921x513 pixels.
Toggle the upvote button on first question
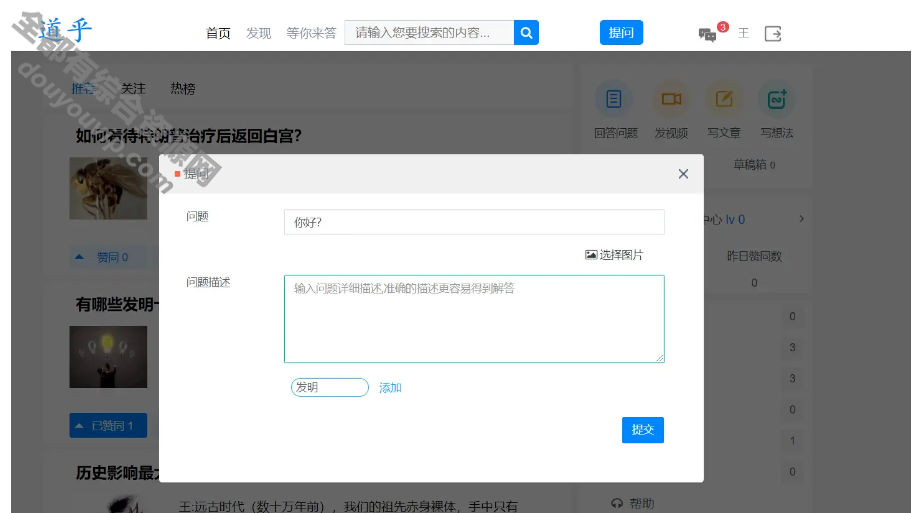(102, 257)
